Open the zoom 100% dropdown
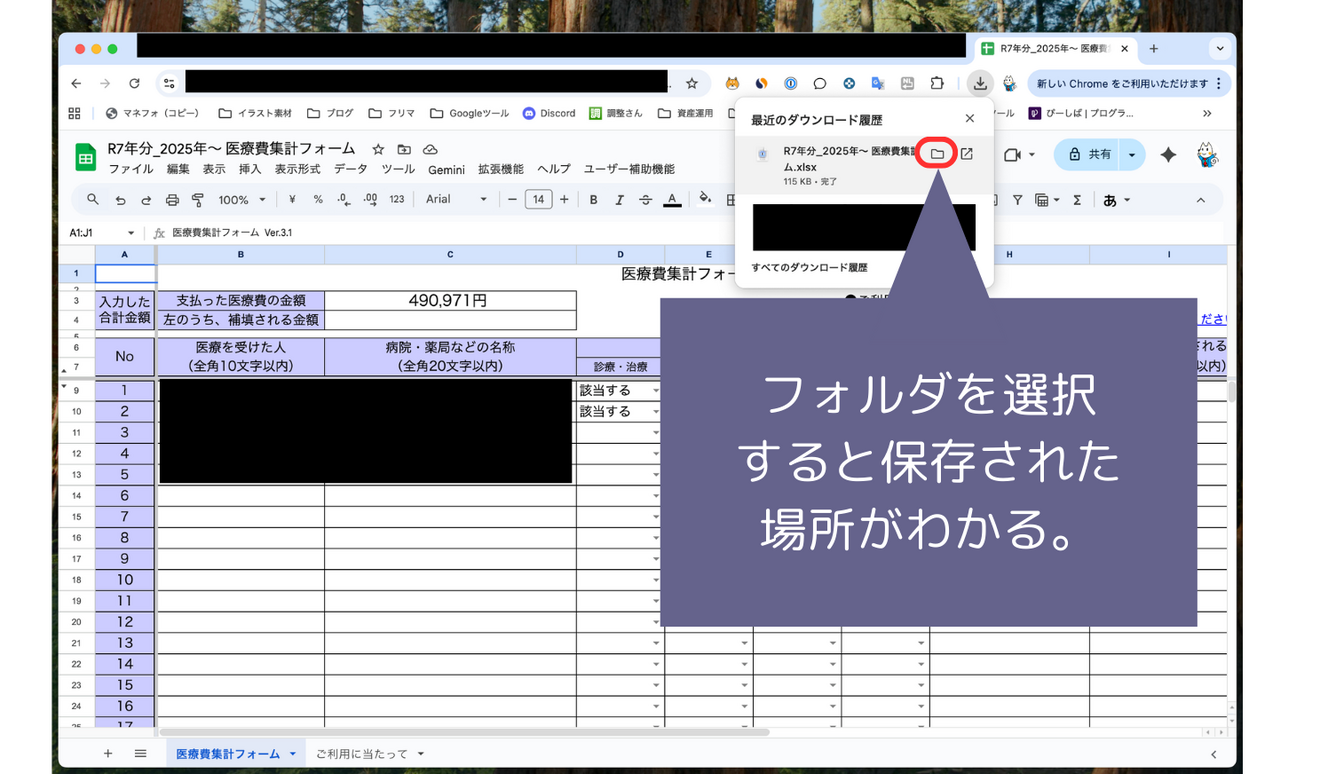Viewport: 1320px width, 774px height. 242,200
